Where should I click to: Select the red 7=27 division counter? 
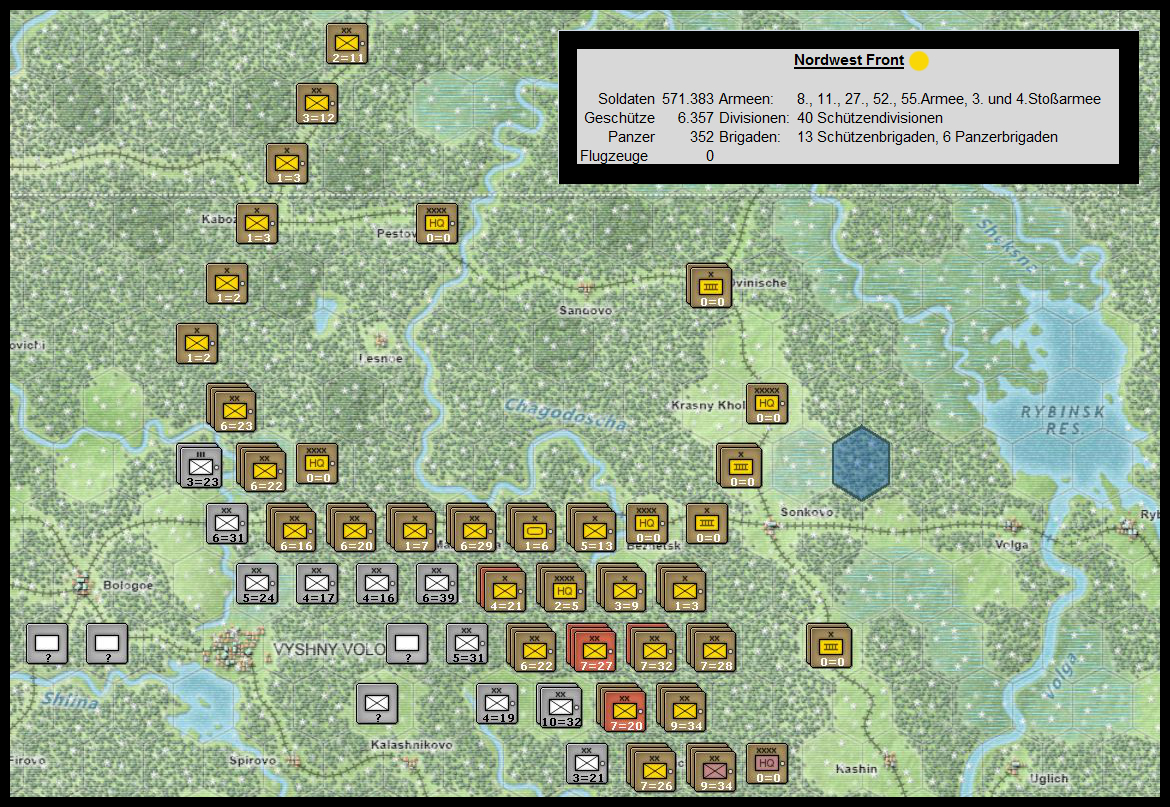click(592, 648)
